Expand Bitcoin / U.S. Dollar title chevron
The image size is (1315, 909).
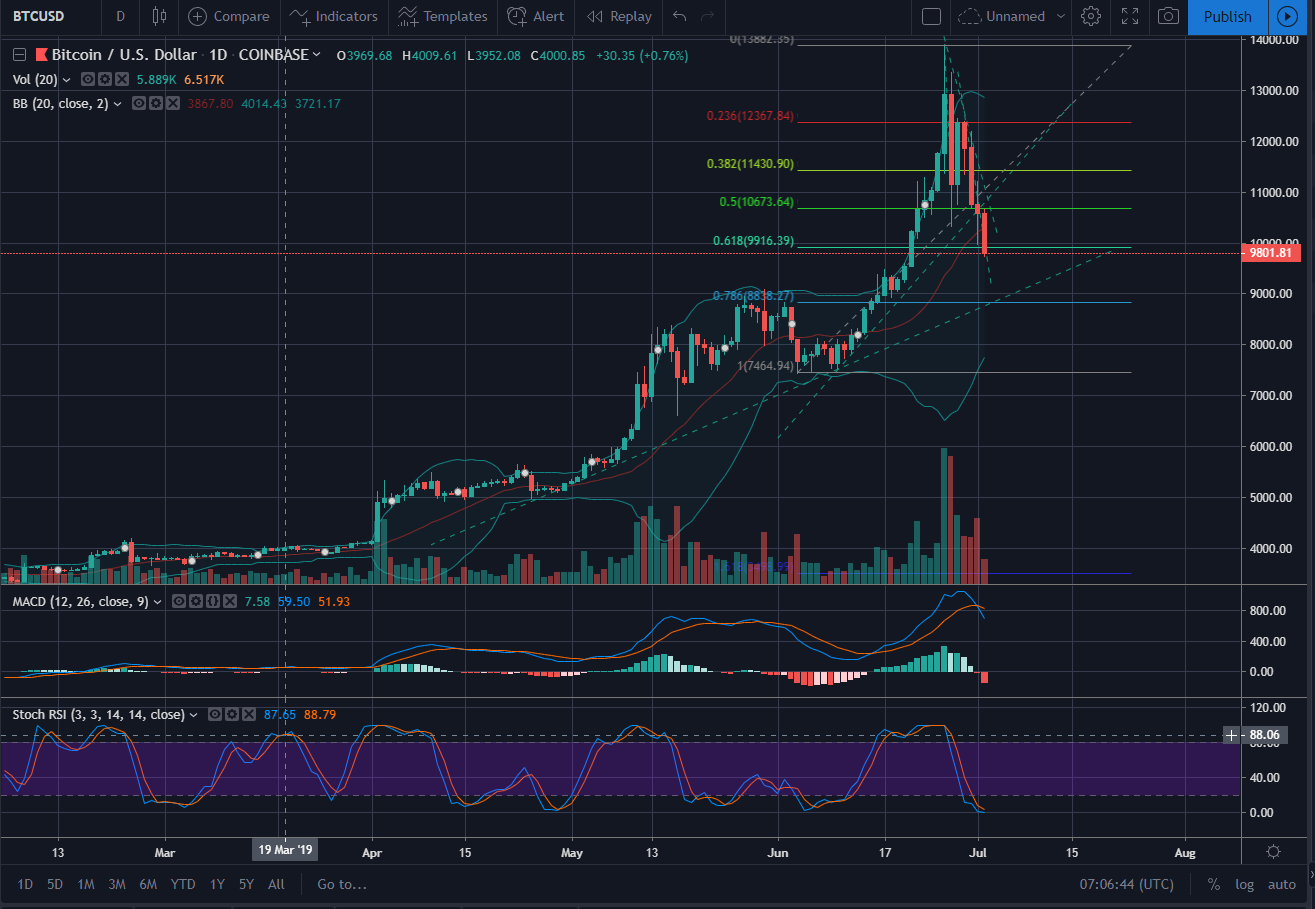317,55
